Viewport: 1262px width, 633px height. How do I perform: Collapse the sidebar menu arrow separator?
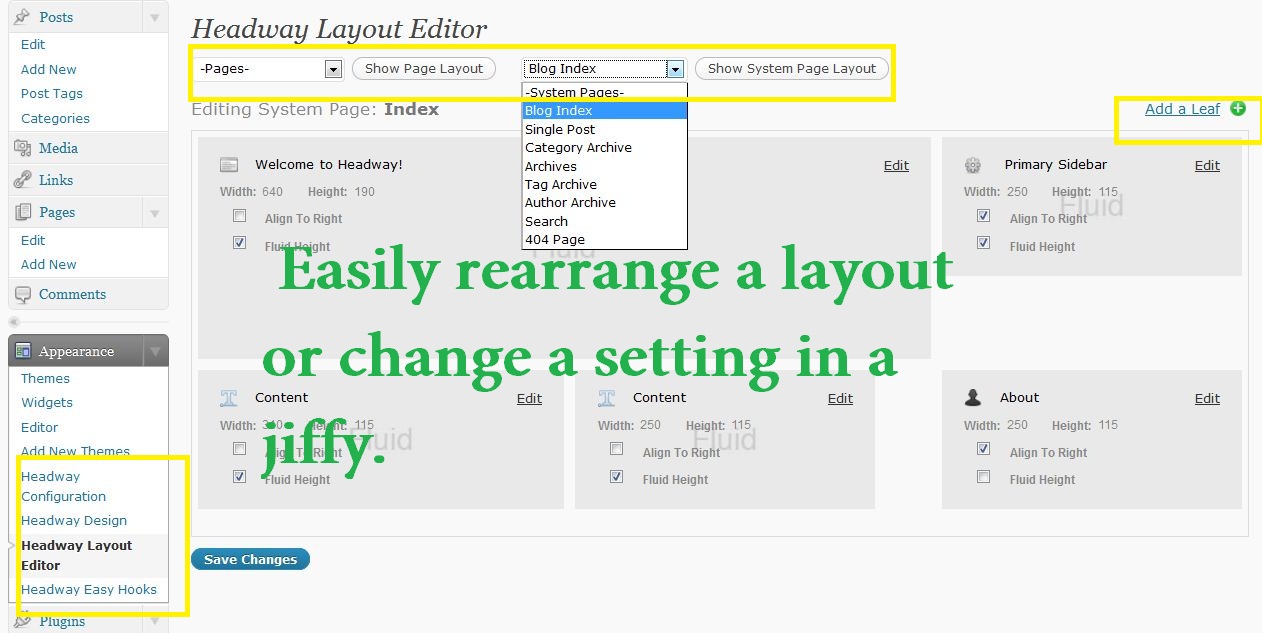tap(13, 322)
